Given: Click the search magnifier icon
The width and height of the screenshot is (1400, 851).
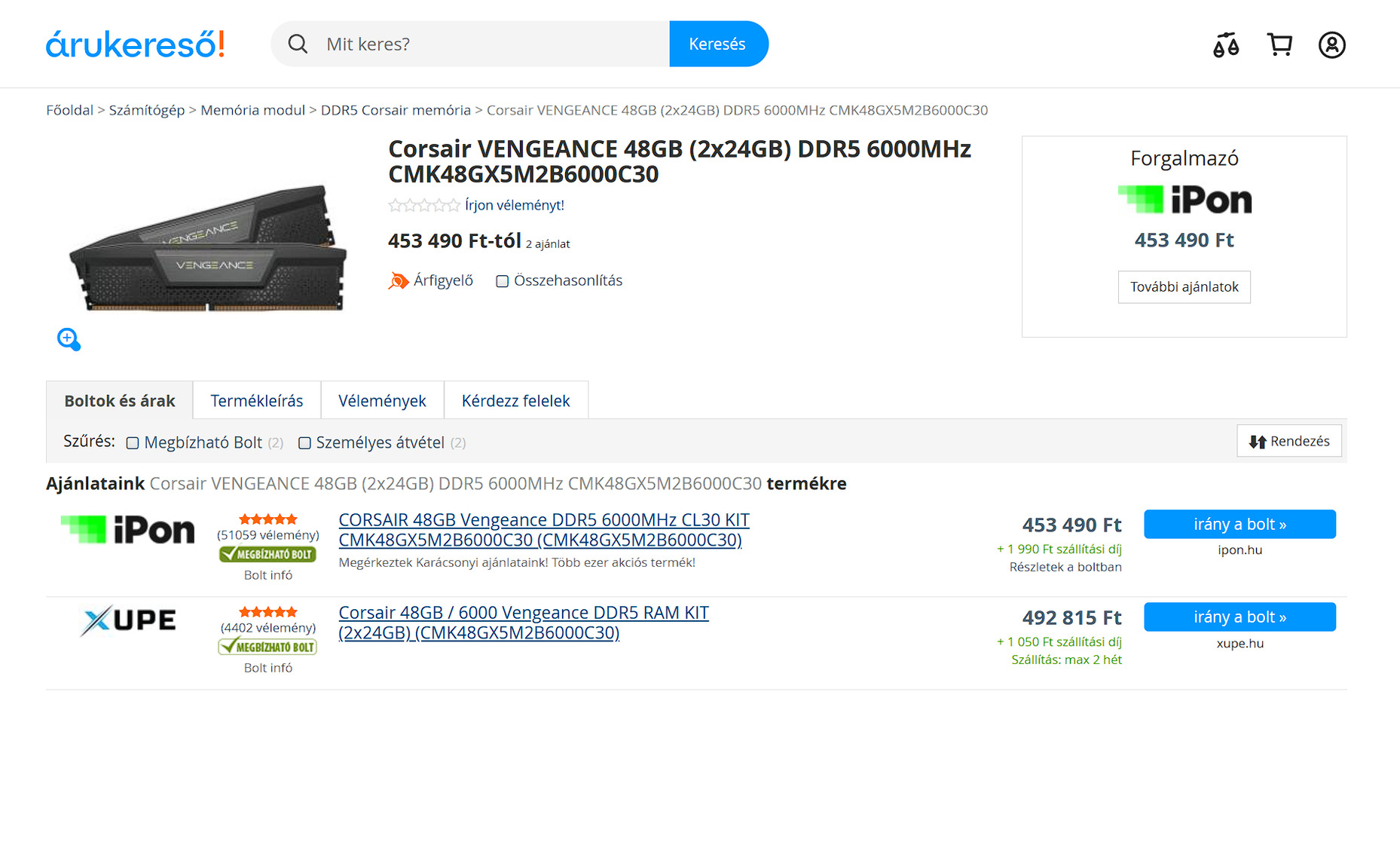Looking at the screenshot, I should [298, 44].
